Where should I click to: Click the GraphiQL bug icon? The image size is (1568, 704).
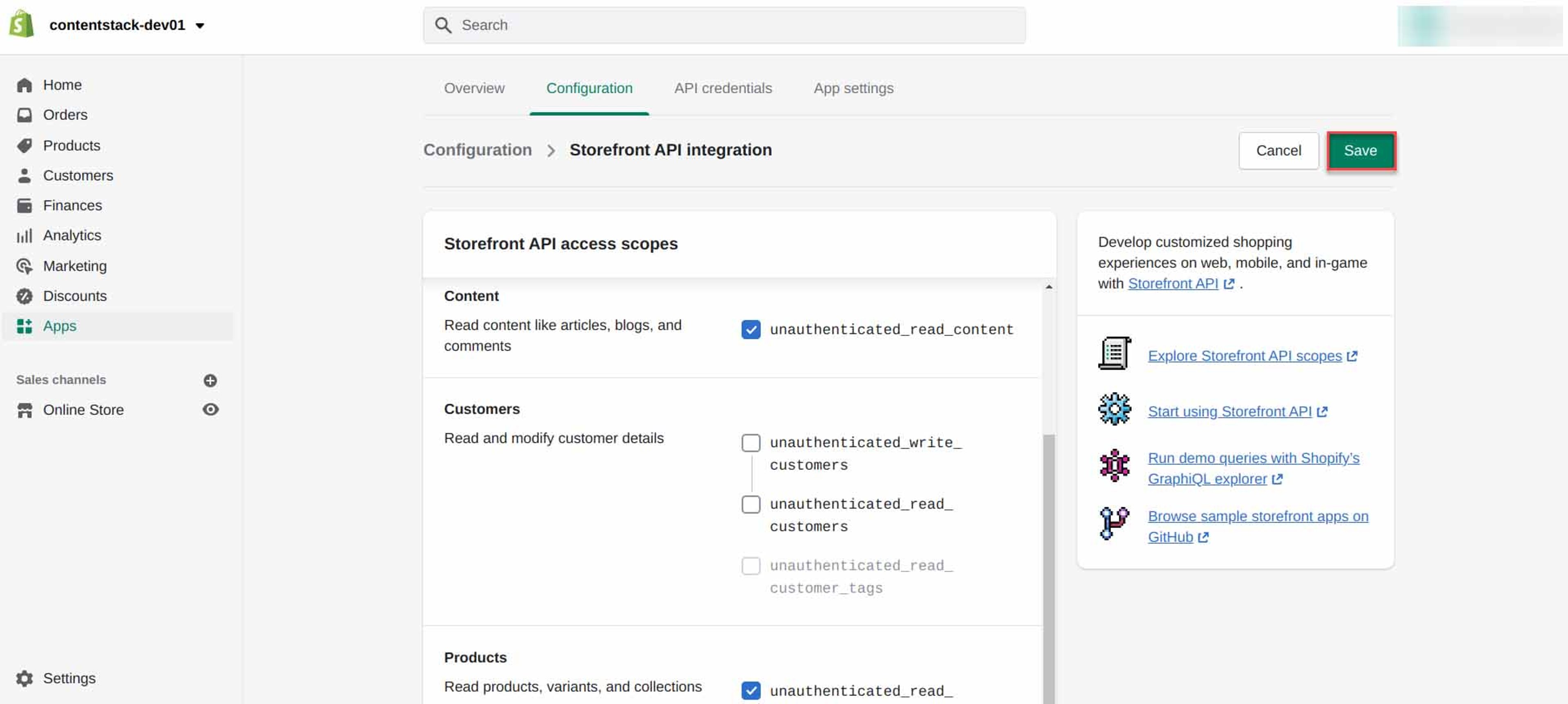(x=1114, y=466)
